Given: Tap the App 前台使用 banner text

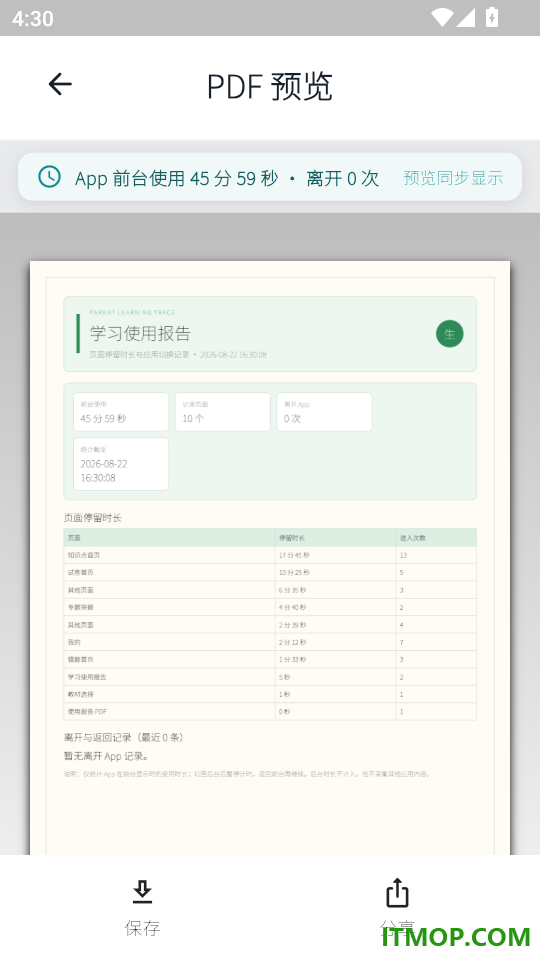Looking at the screenshot, I should 227,178.
